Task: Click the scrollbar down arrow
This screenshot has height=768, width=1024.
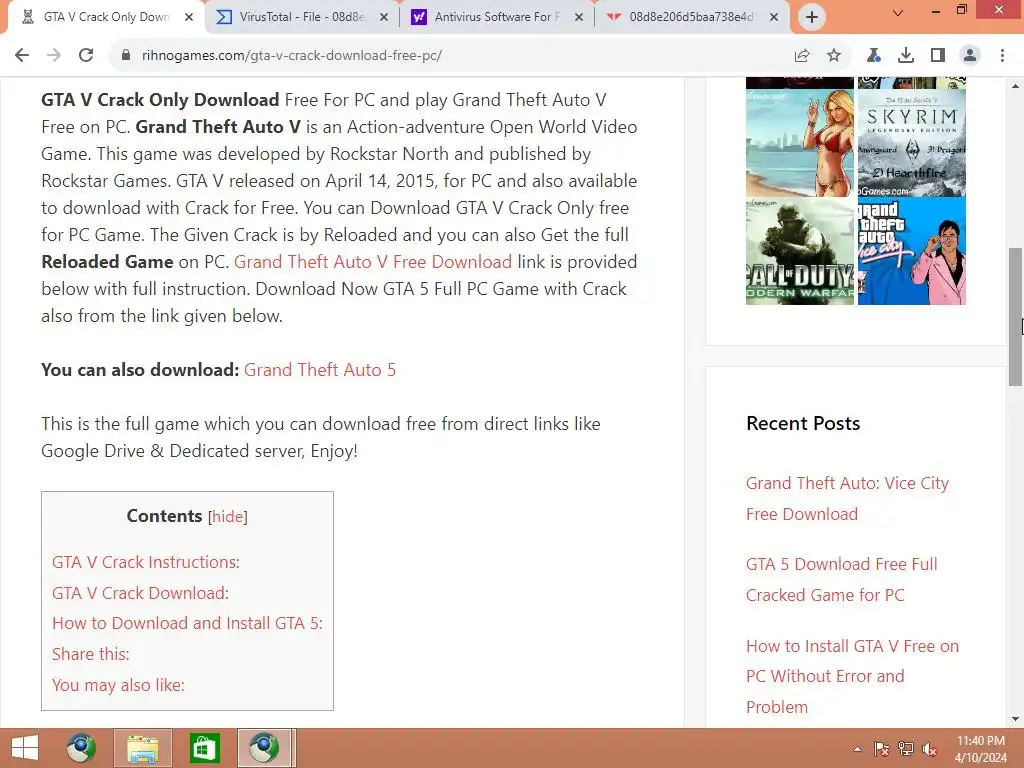Action: coord(1016,719)
